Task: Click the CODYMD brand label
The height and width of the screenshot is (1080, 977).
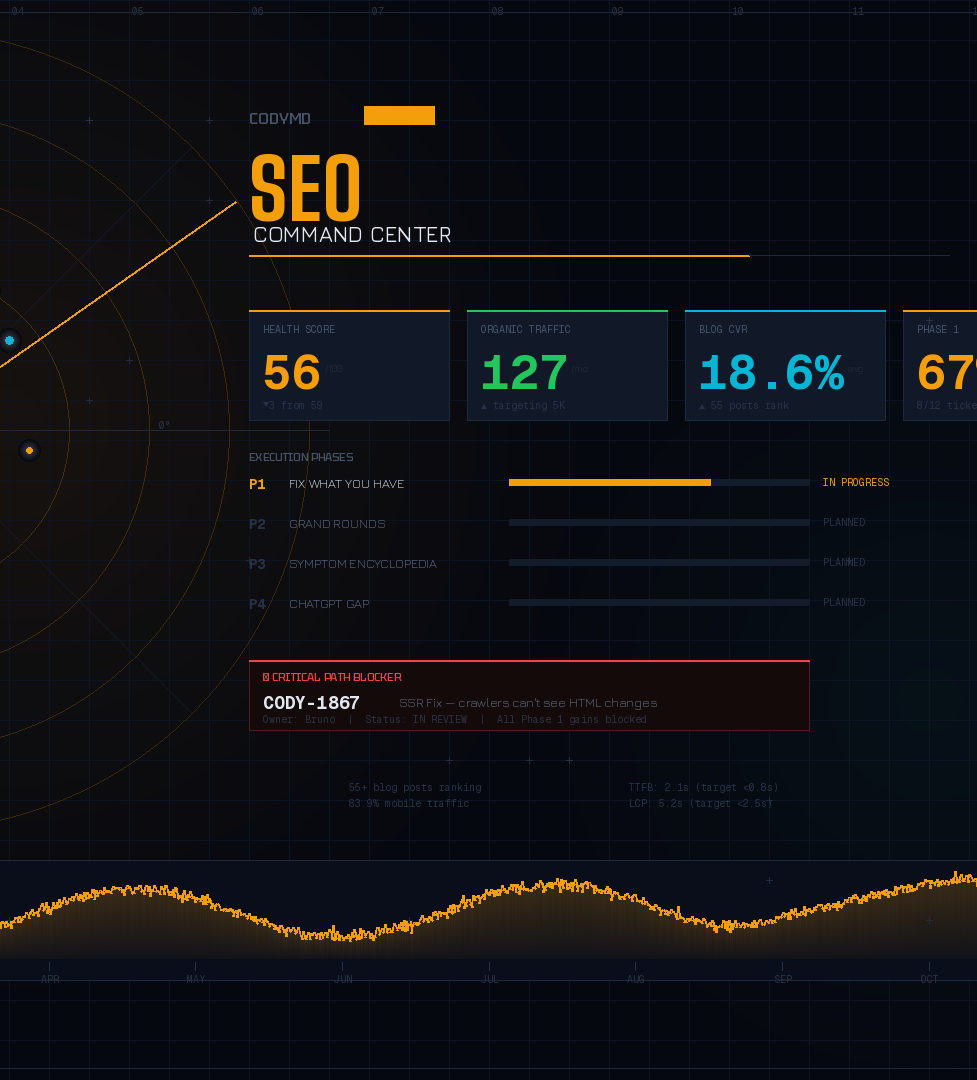Action: coord(280,119)
